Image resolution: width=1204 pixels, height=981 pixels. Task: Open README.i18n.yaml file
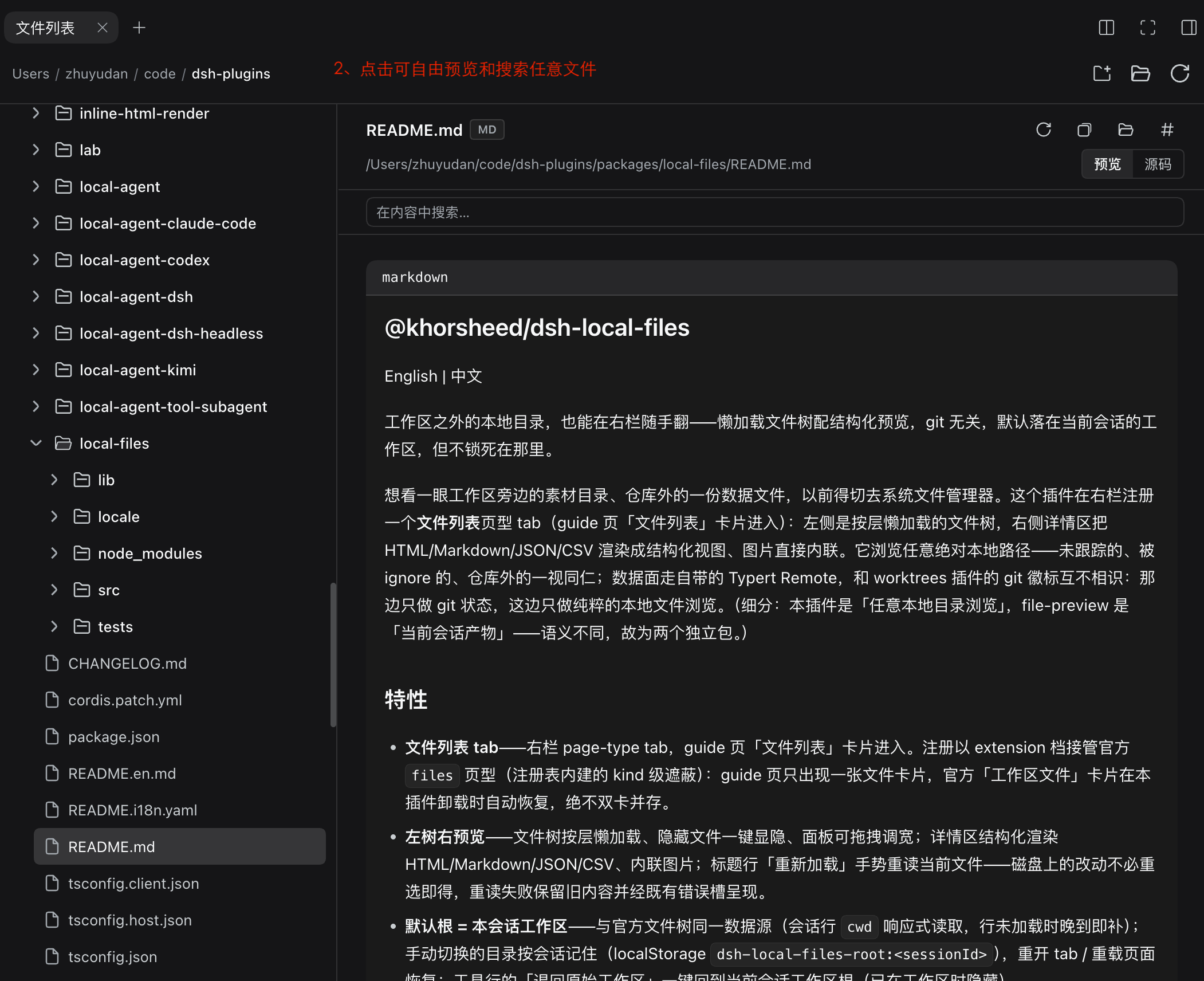point(179,810)
